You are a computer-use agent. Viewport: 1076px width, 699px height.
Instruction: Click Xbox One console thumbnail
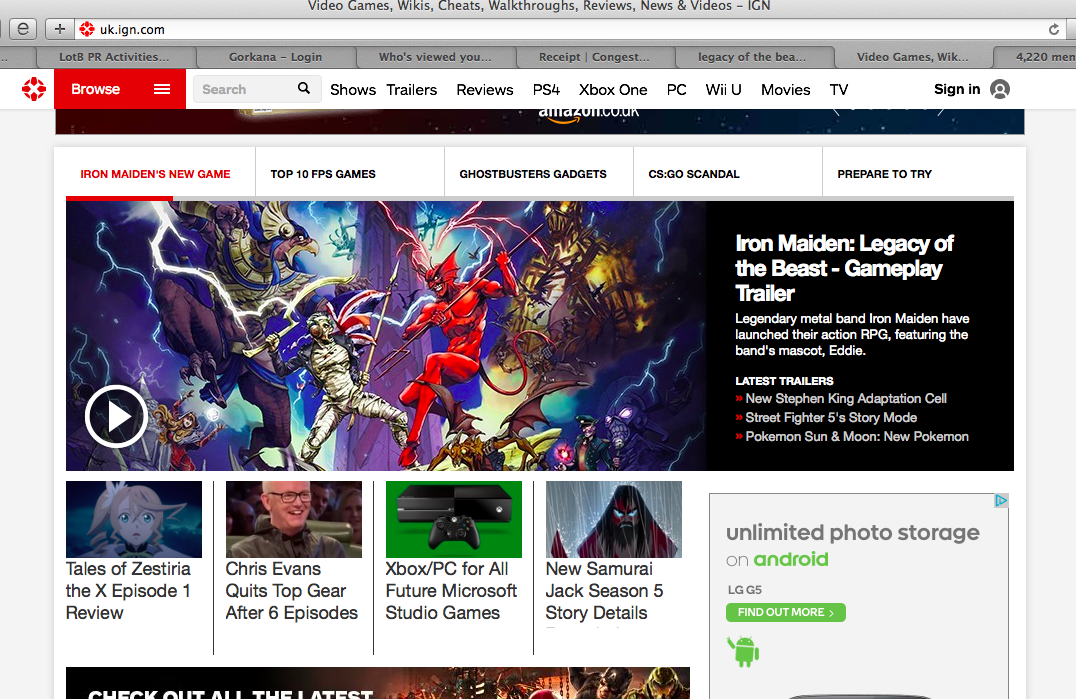pos(454,519)
